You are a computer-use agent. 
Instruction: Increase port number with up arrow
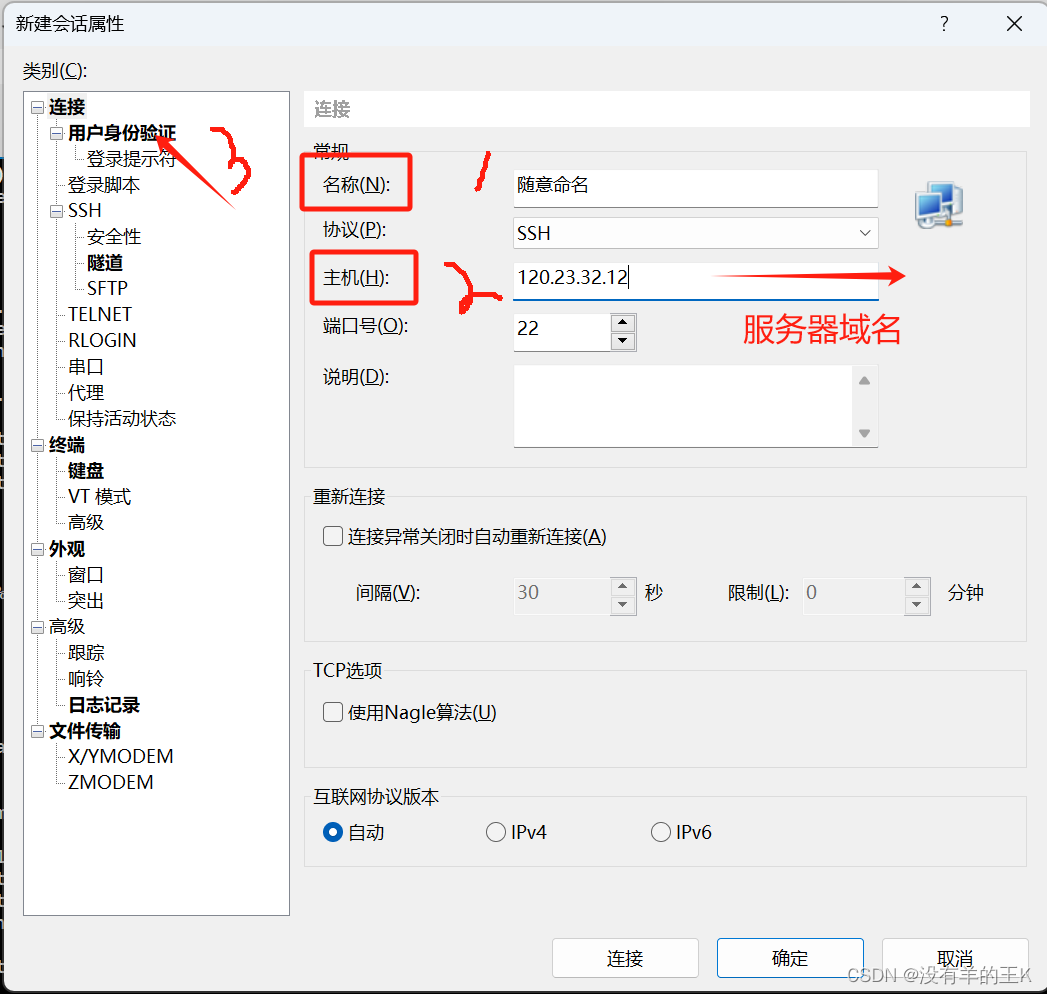pyautogui.click(x=622, y=323)
